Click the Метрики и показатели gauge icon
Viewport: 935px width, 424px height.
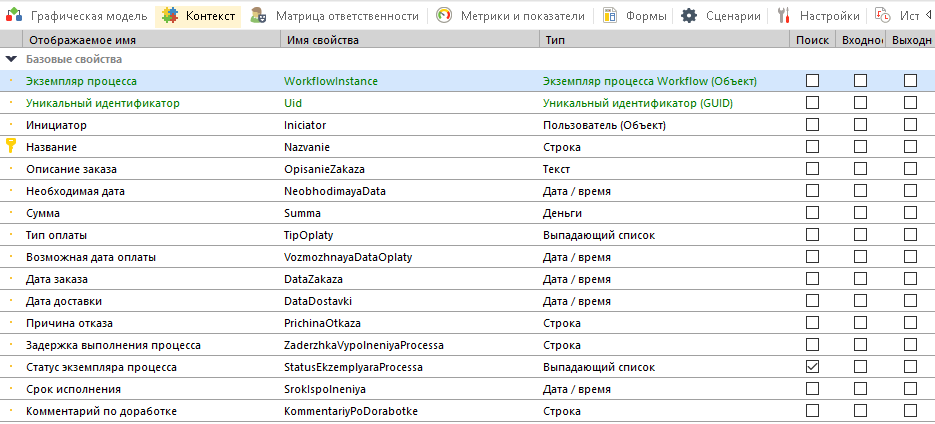[444, 15]
